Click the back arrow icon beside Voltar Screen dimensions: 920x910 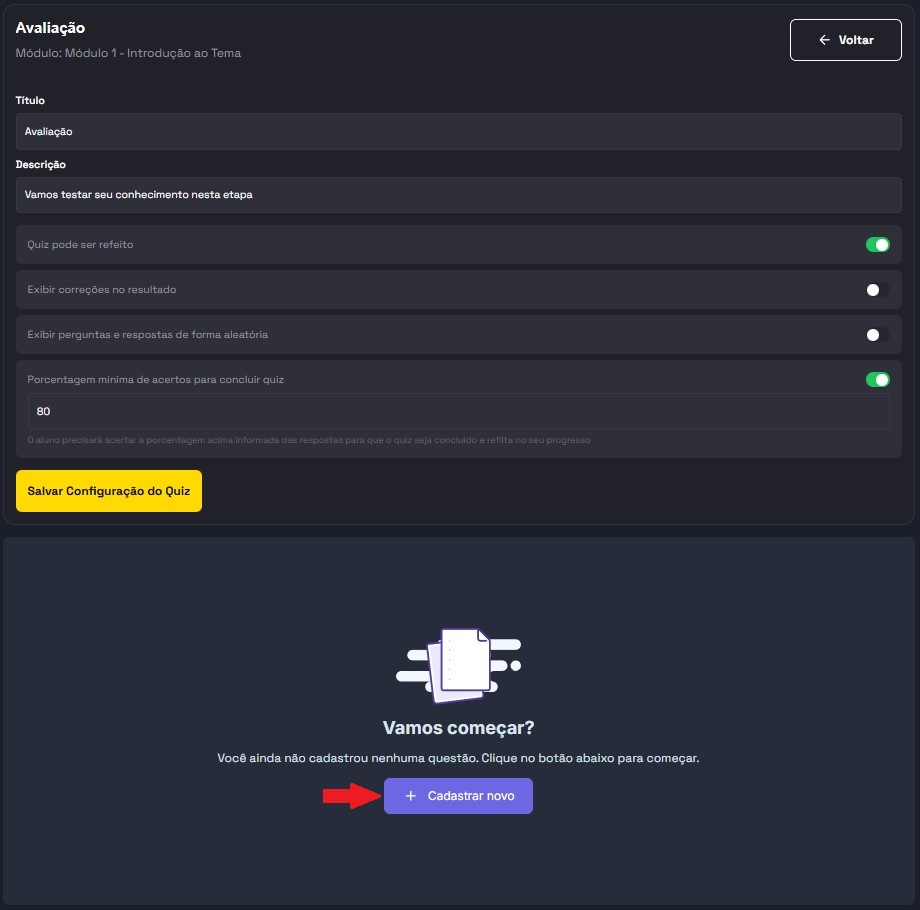tap(824, 40)
